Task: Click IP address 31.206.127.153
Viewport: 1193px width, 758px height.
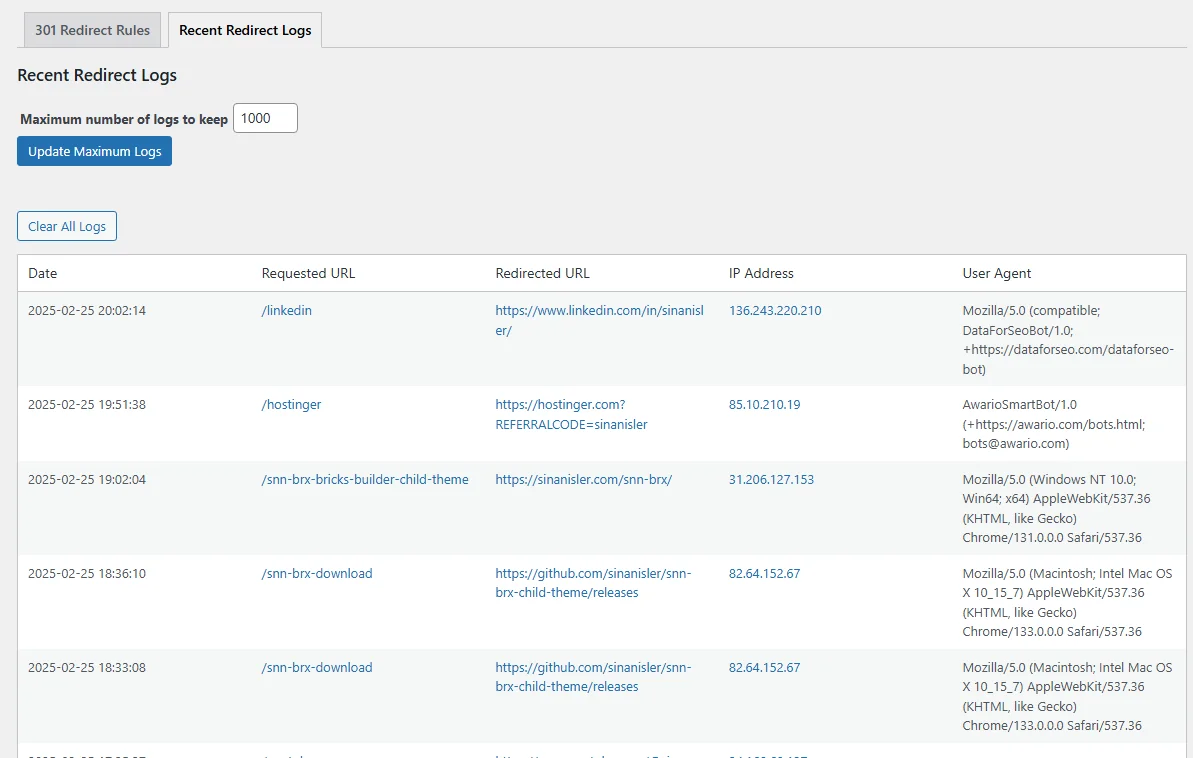Action: pos(771,480)
